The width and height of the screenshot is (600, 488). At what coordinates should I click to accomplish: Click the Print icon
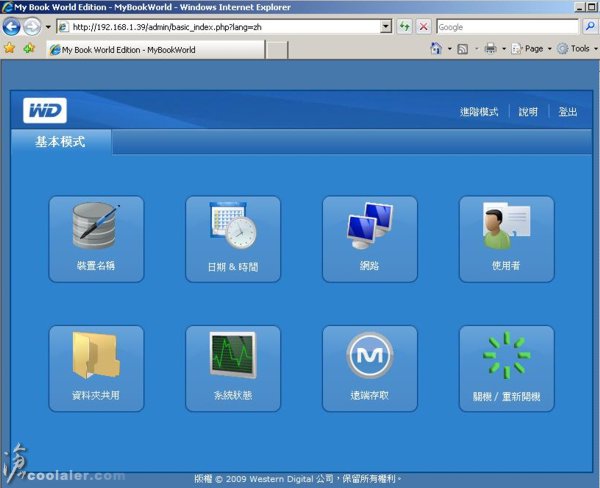490,49
